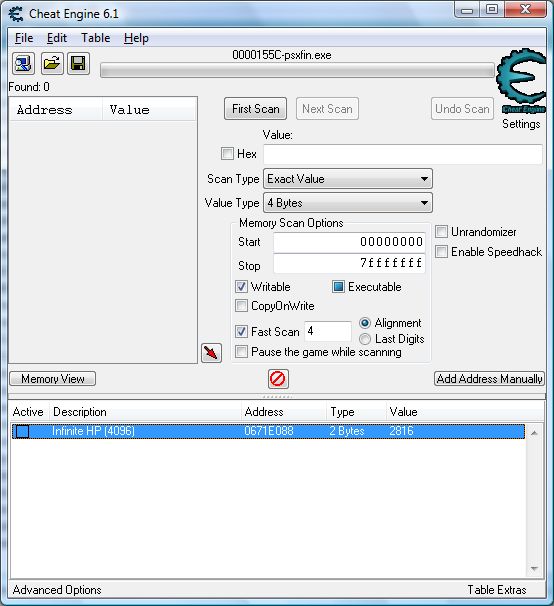This screenshot has height=606, width=554.
Task: Click the Undo Scan button
Action: pyautogui.click(x=462, y=109)
